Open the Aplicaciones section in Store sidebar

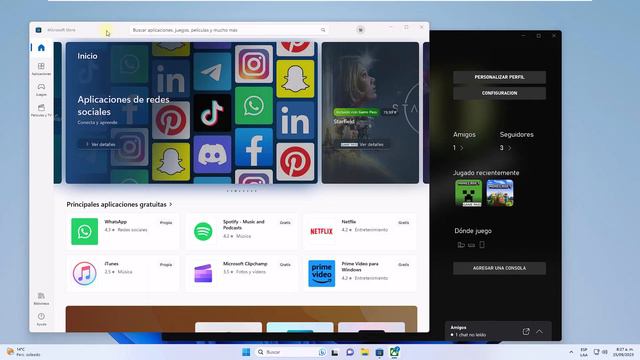tap(41, 69)
